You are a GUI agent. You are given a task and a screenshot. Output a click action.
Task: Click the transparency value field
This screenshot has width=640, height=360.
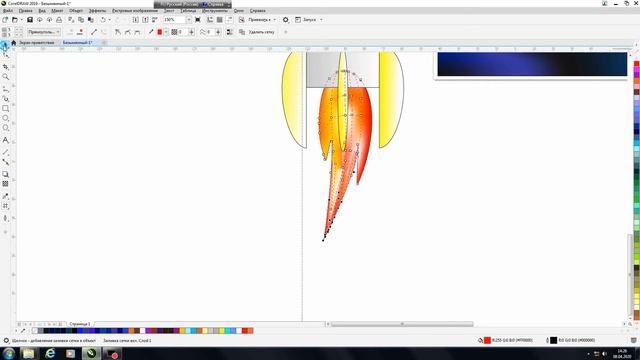tap(183, 32)
